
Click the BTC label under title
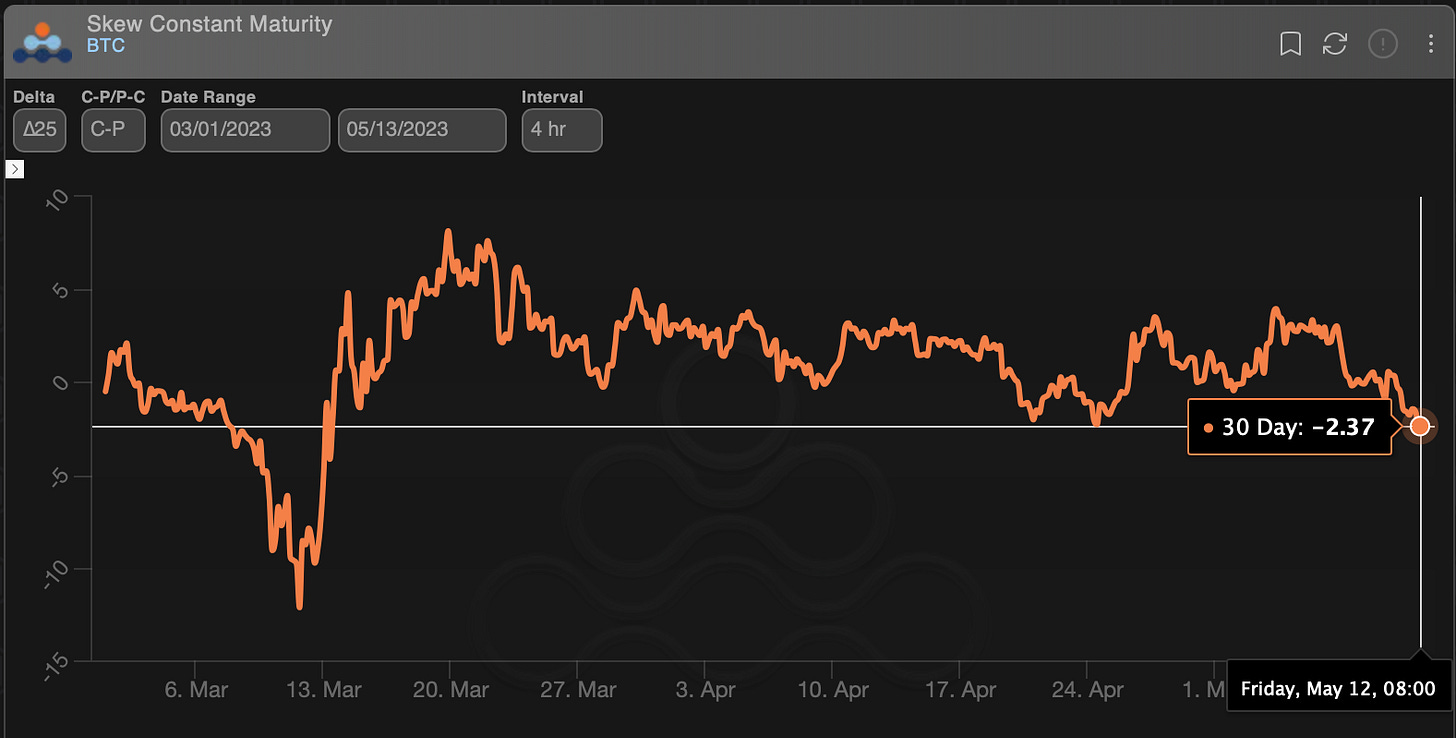(x=106, y=46)
